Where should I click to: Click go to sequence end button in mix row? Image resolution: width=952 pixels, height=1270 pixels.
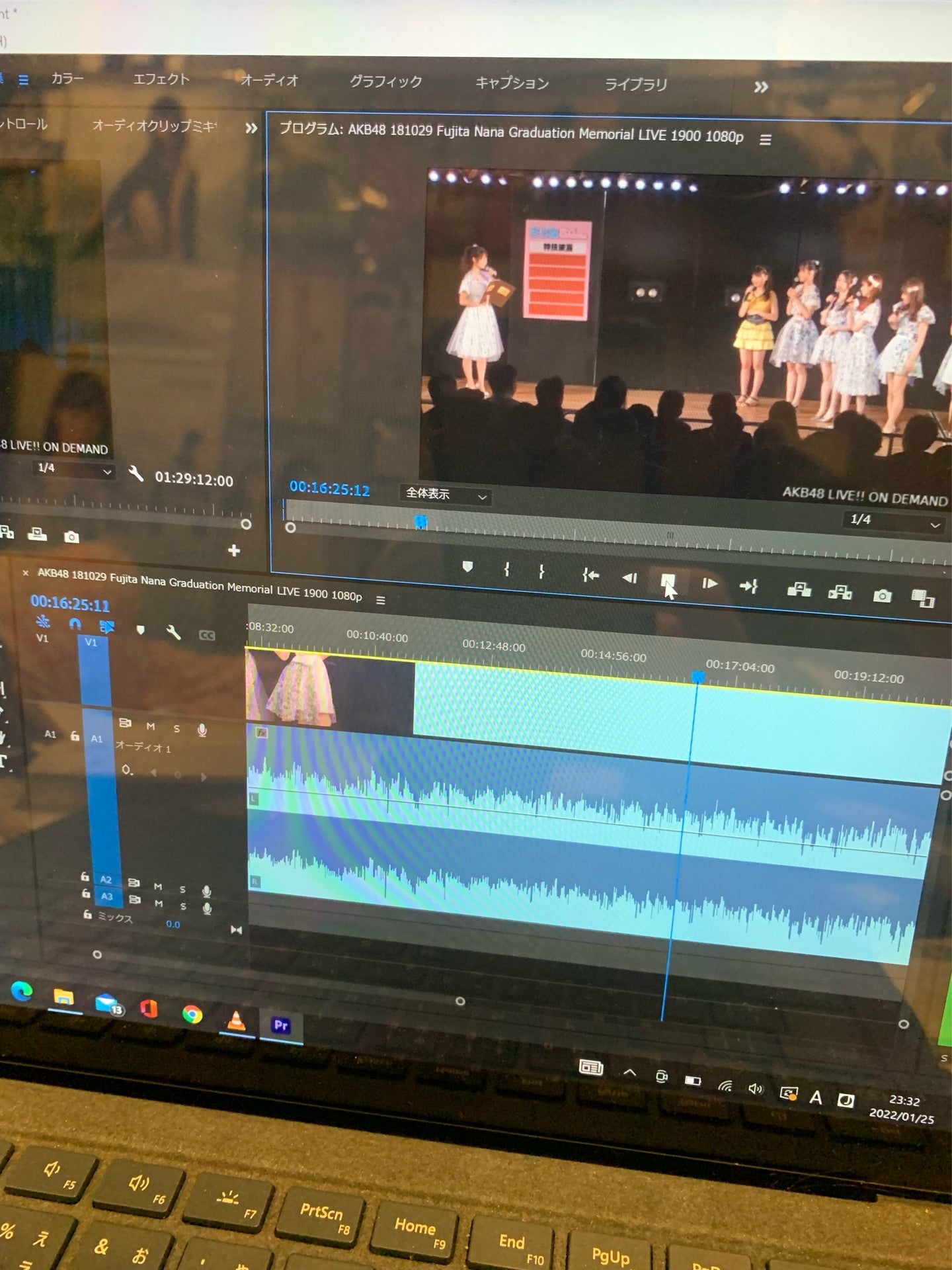[236, 929]
